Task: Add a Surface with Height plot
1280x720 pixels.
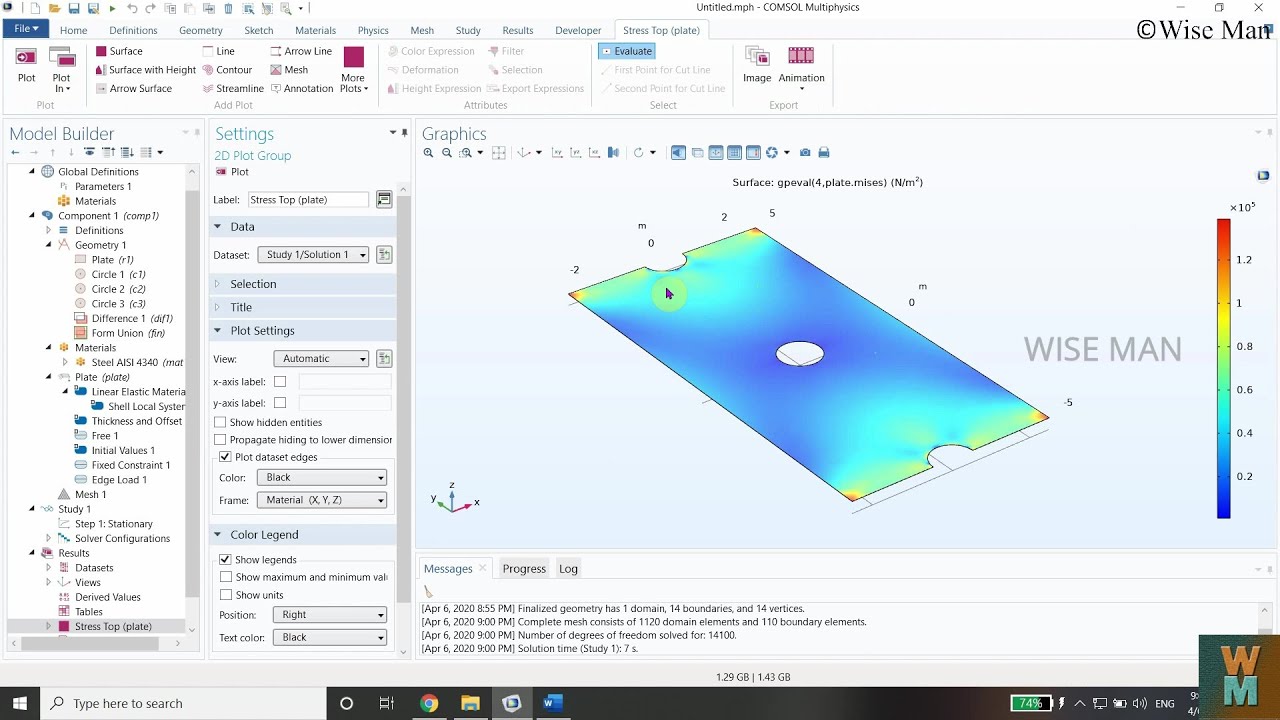Action: (145, 70)
